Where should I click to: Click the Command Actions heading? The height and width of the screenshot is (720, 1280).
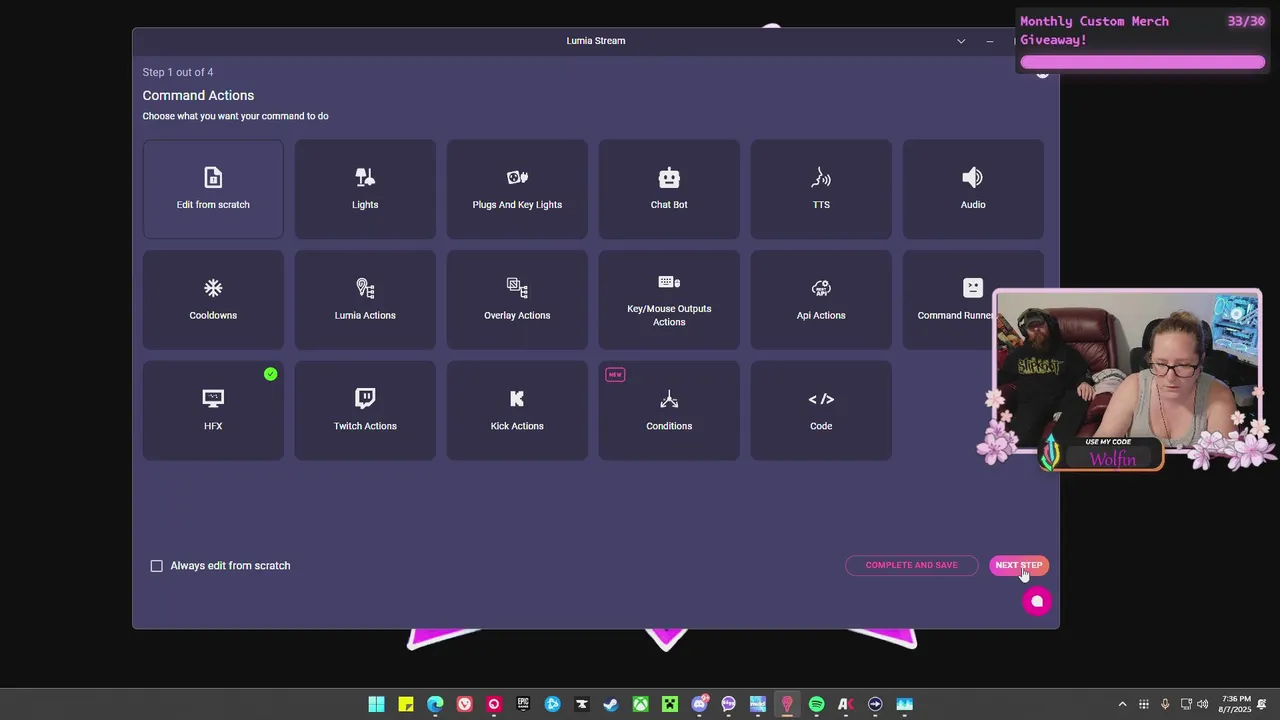click(x=198, y=95)
